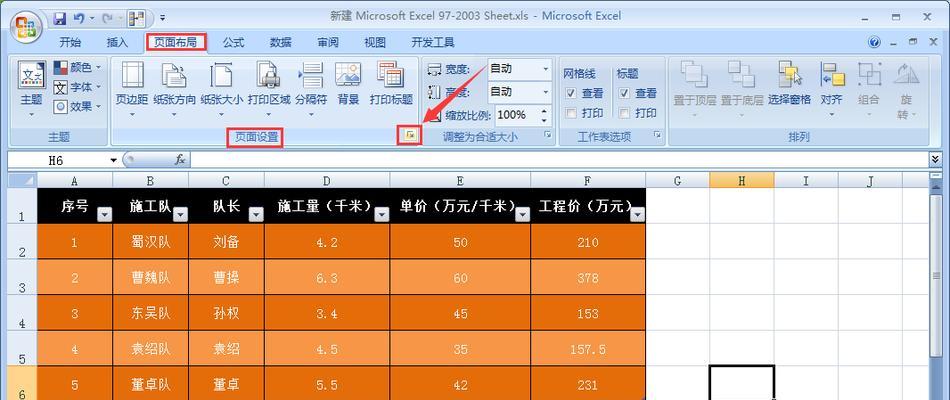Redo action in quick access toolbar

coord(110,18)
